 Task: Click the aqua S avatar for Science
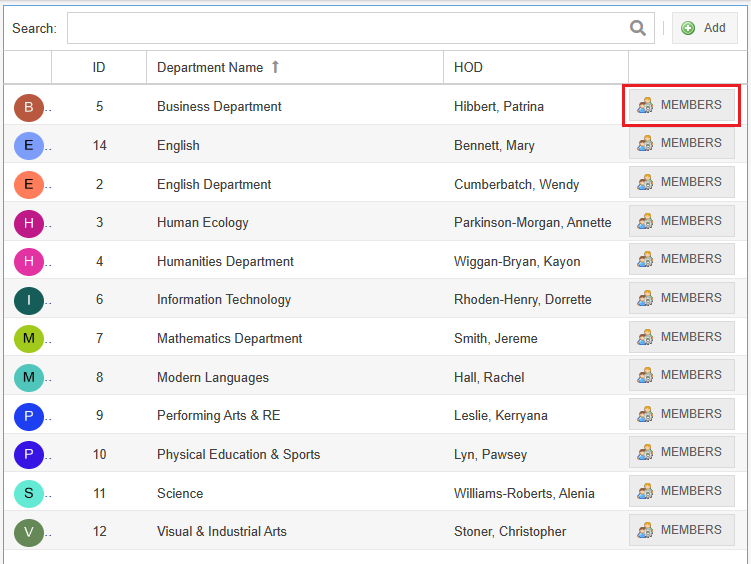click(x=29, y=494)
